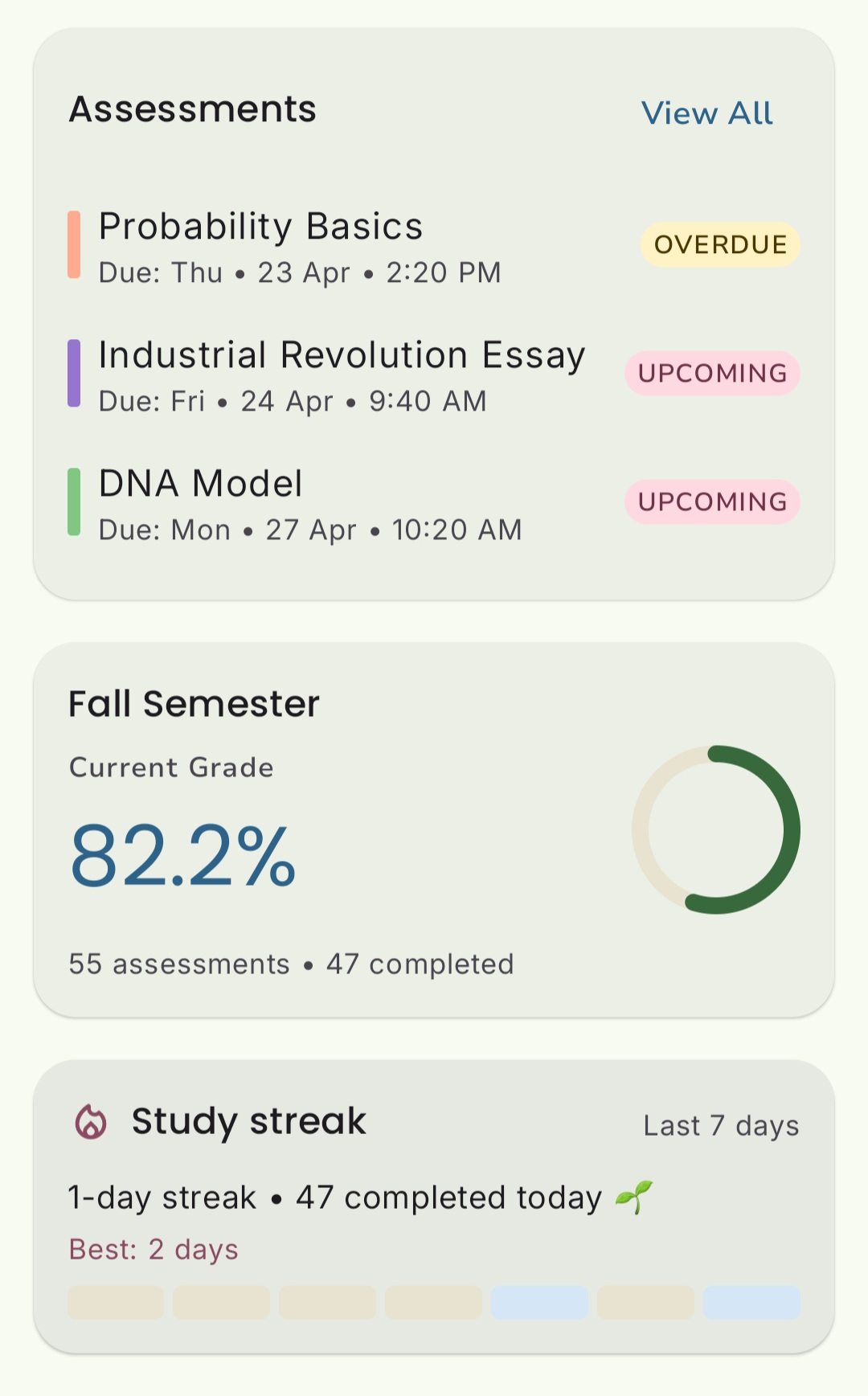Tap the Last 7 days label

[721, 1125]
